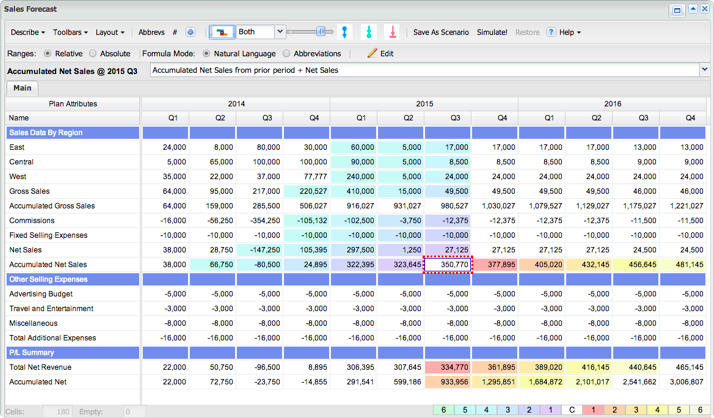714x418 pixels.
Task: Click the West cell value 77,777
Action: tap(306, 177)
